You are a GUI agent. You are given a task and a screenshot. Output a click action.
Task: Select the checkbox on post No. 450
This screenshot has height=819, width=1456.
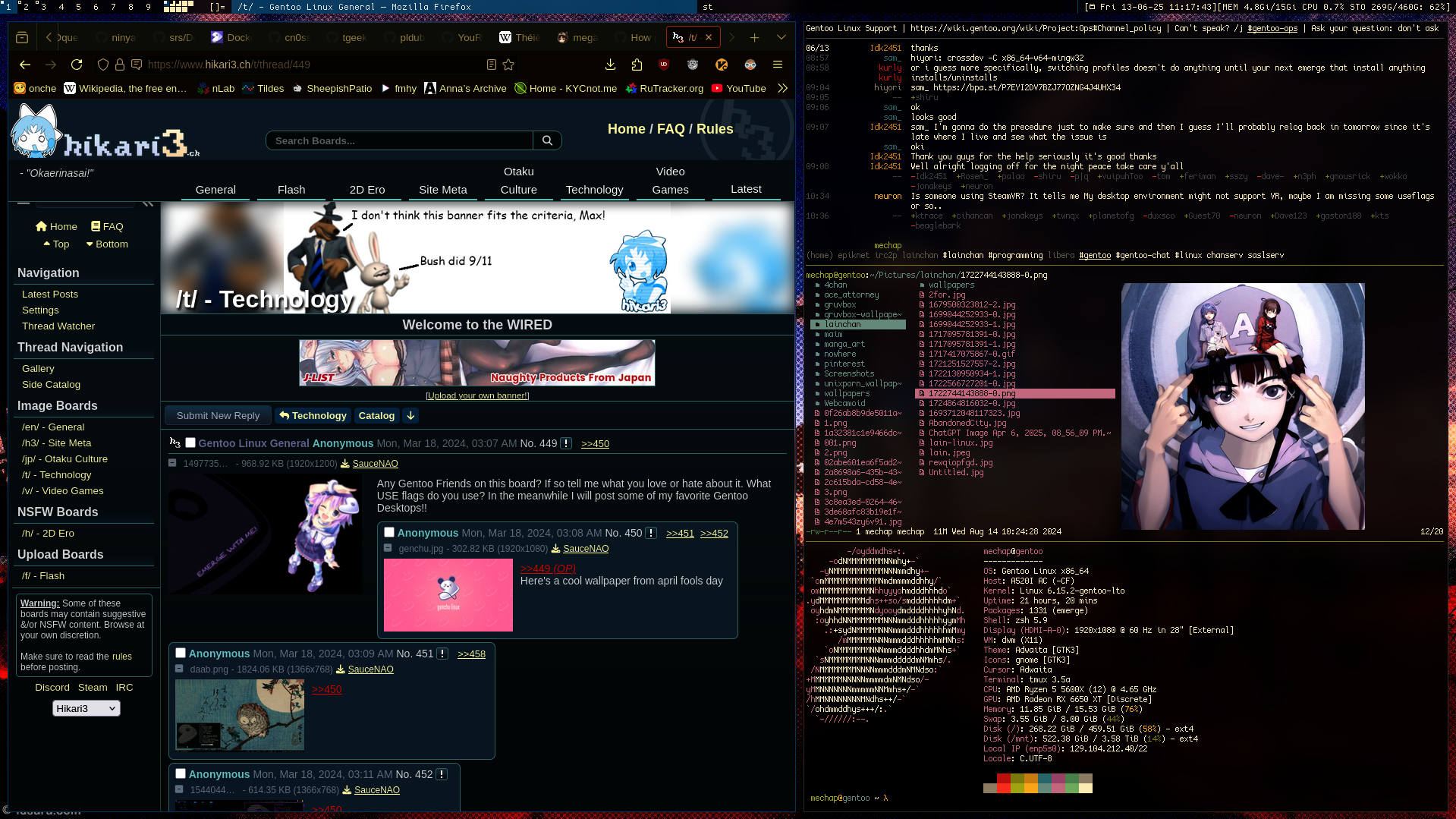click(x=389, y=532)
